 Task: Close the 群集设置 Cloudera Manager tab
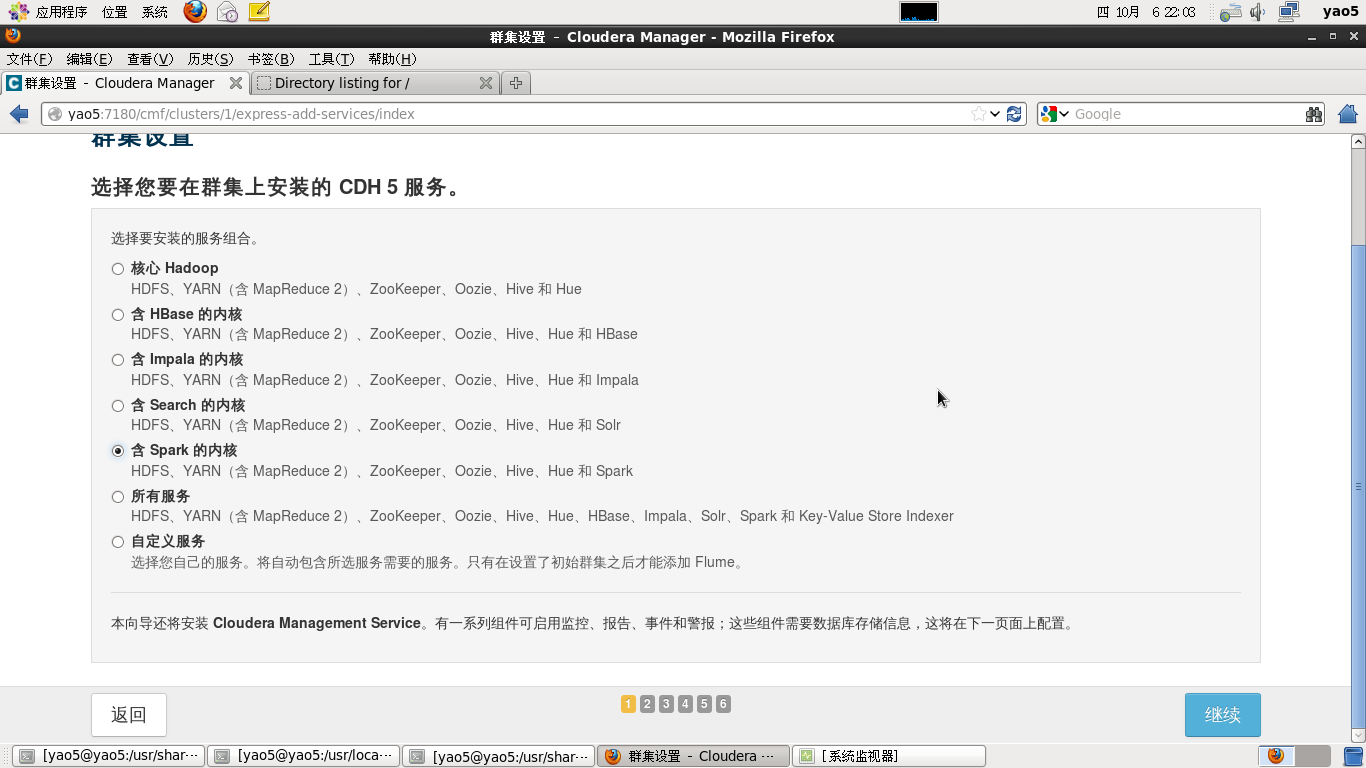[x=236, y=83]
